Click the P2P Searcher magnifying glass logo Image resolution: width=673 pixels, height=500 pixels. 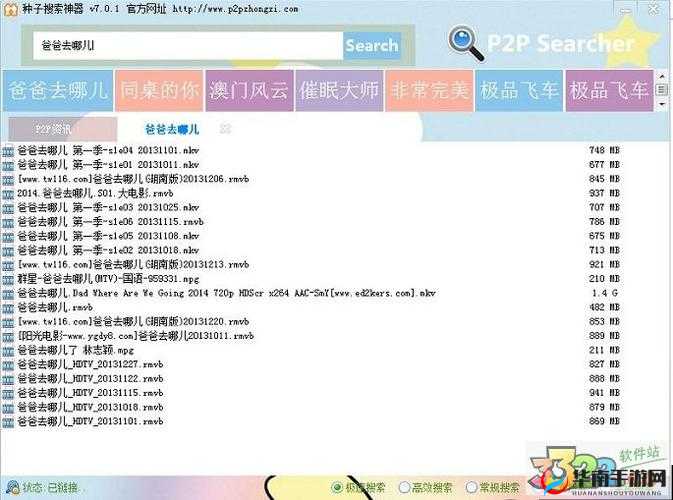pyautogui.click(x=466, y=43)
